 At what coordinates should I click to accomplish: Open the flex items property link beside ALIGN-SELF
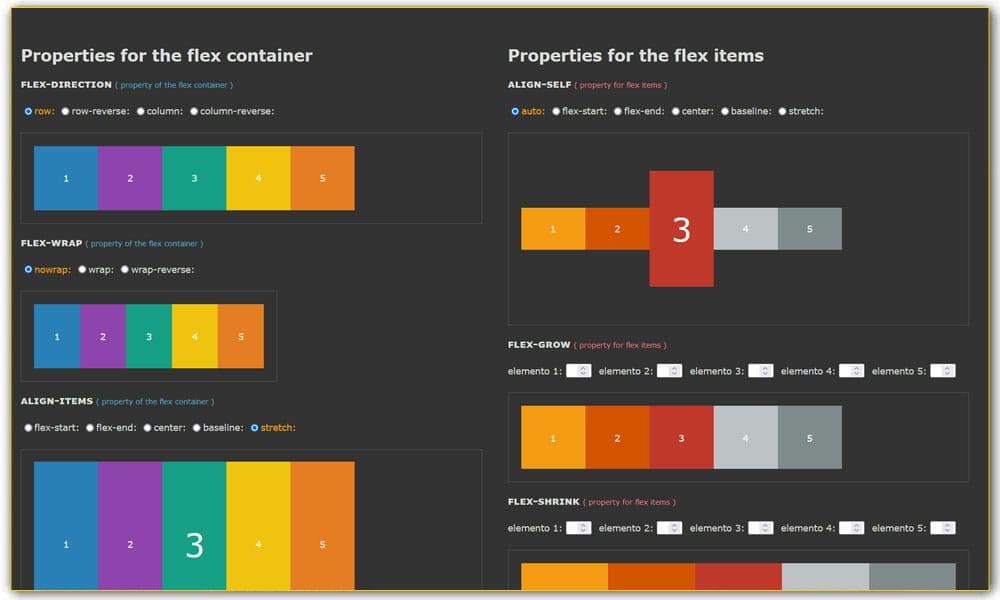pos(621,84)
